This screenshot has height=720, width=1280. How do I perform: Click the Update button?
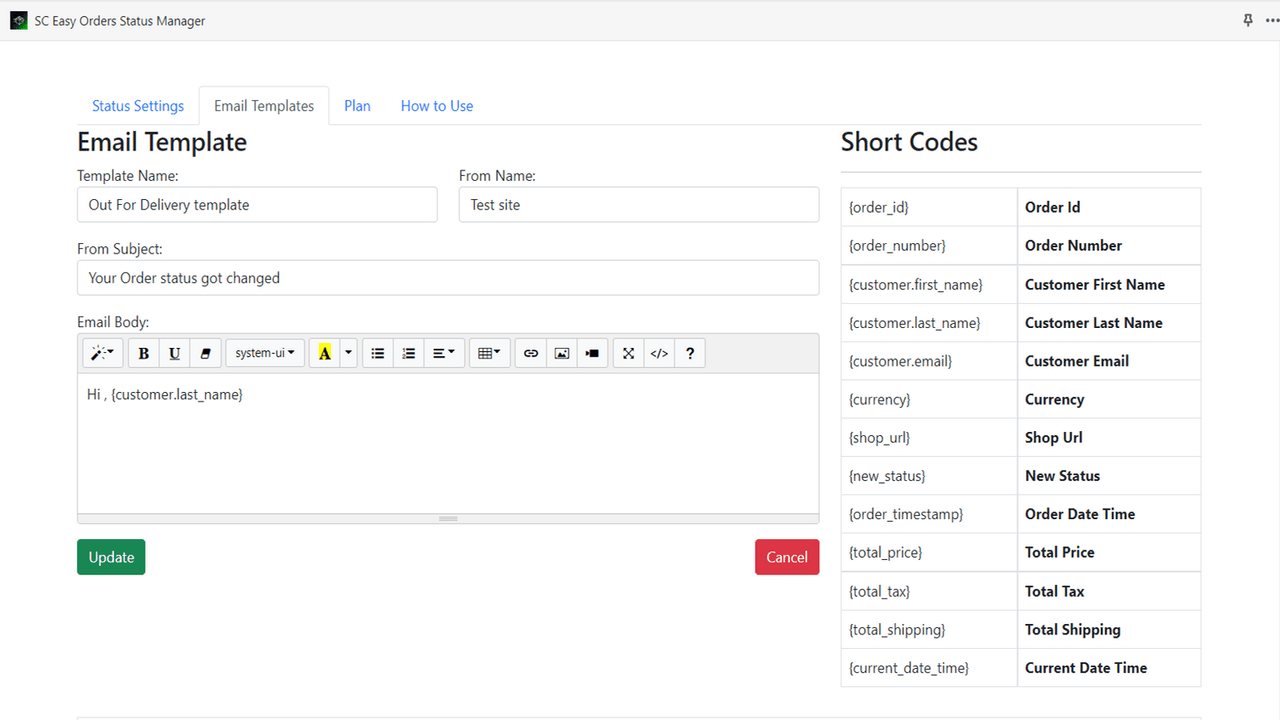(111, 557)
